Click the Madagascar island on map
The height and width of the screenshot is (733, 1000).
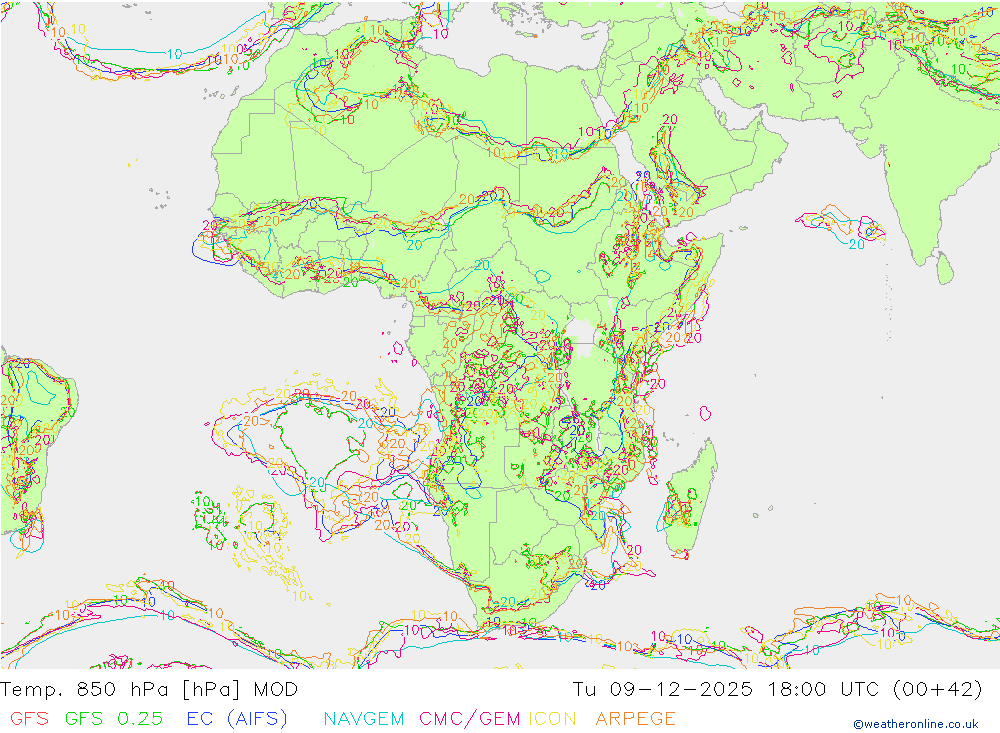(691, 498)
